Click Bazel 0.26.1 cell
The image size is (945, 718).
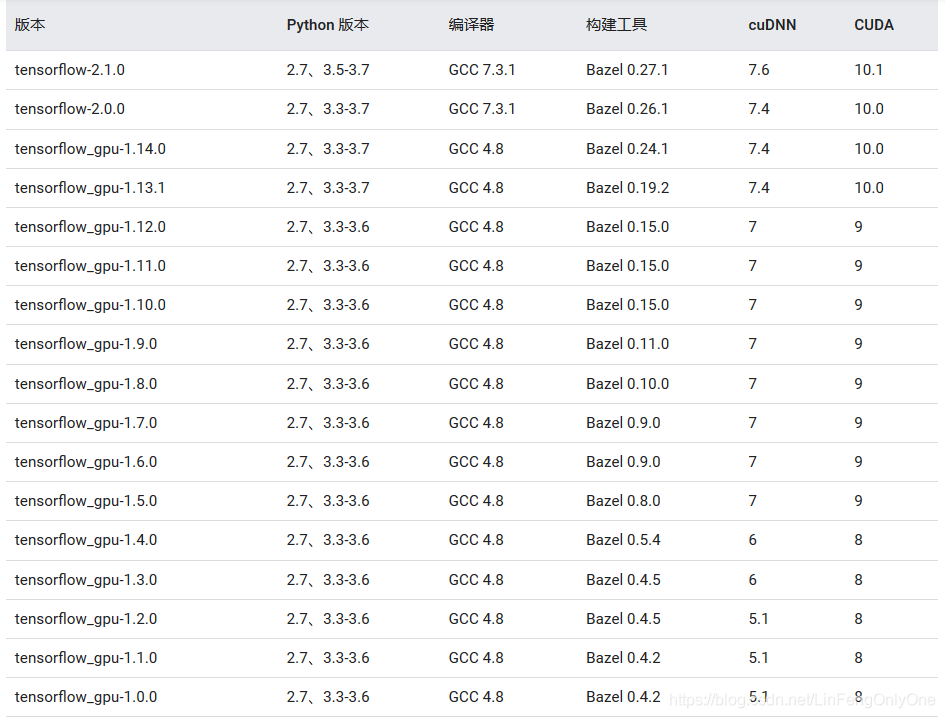click(627, 109)
